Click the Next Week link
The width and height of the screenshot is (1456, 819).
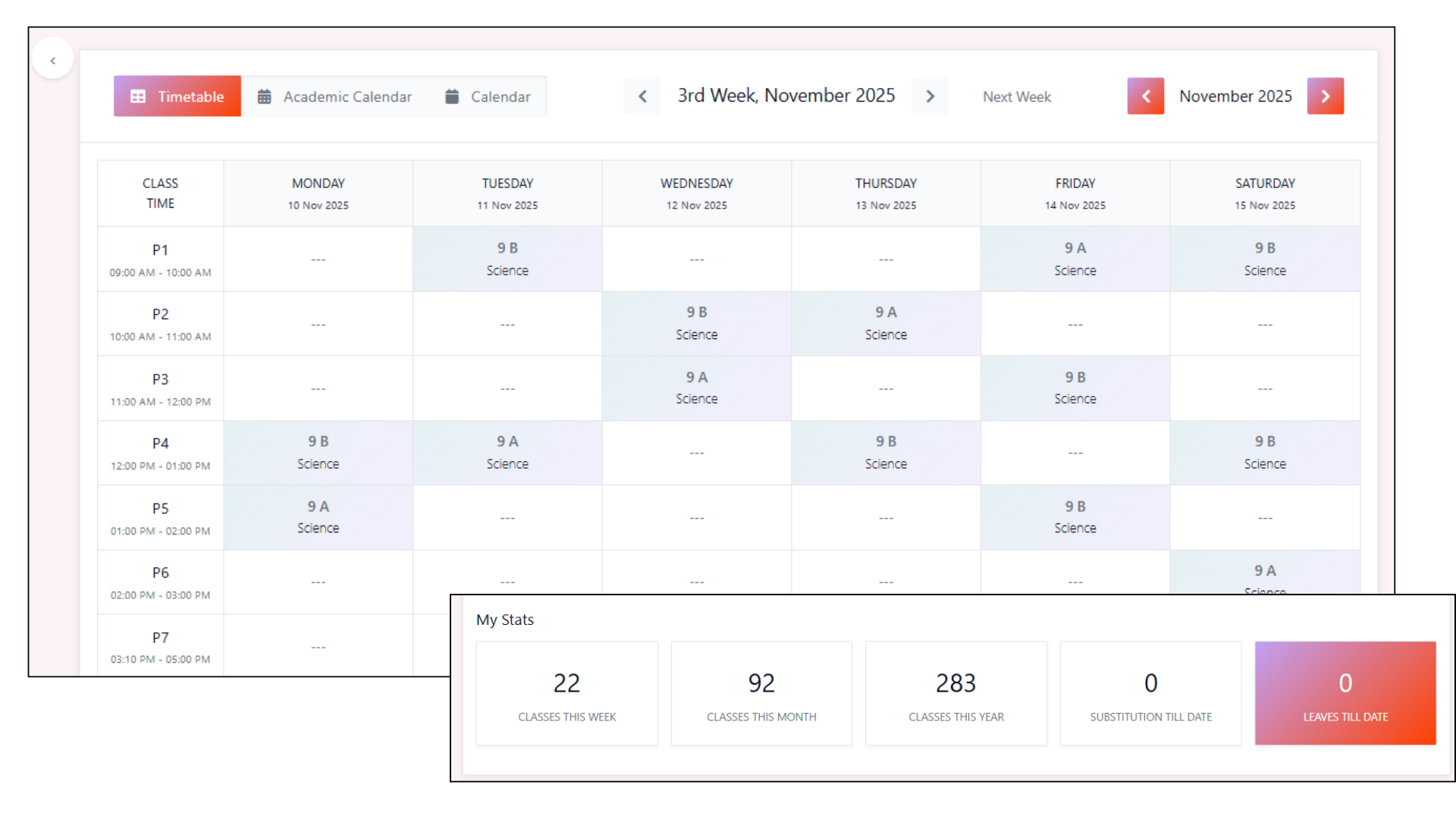1016,97
